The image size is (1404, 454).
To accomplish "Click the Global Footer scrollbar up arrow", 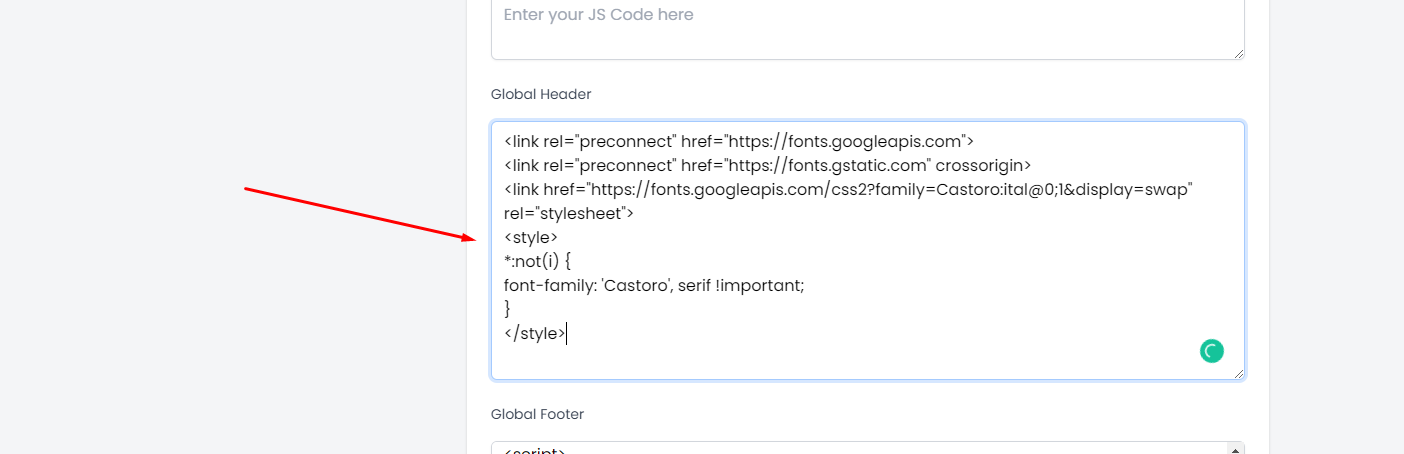I will 1238,448.
